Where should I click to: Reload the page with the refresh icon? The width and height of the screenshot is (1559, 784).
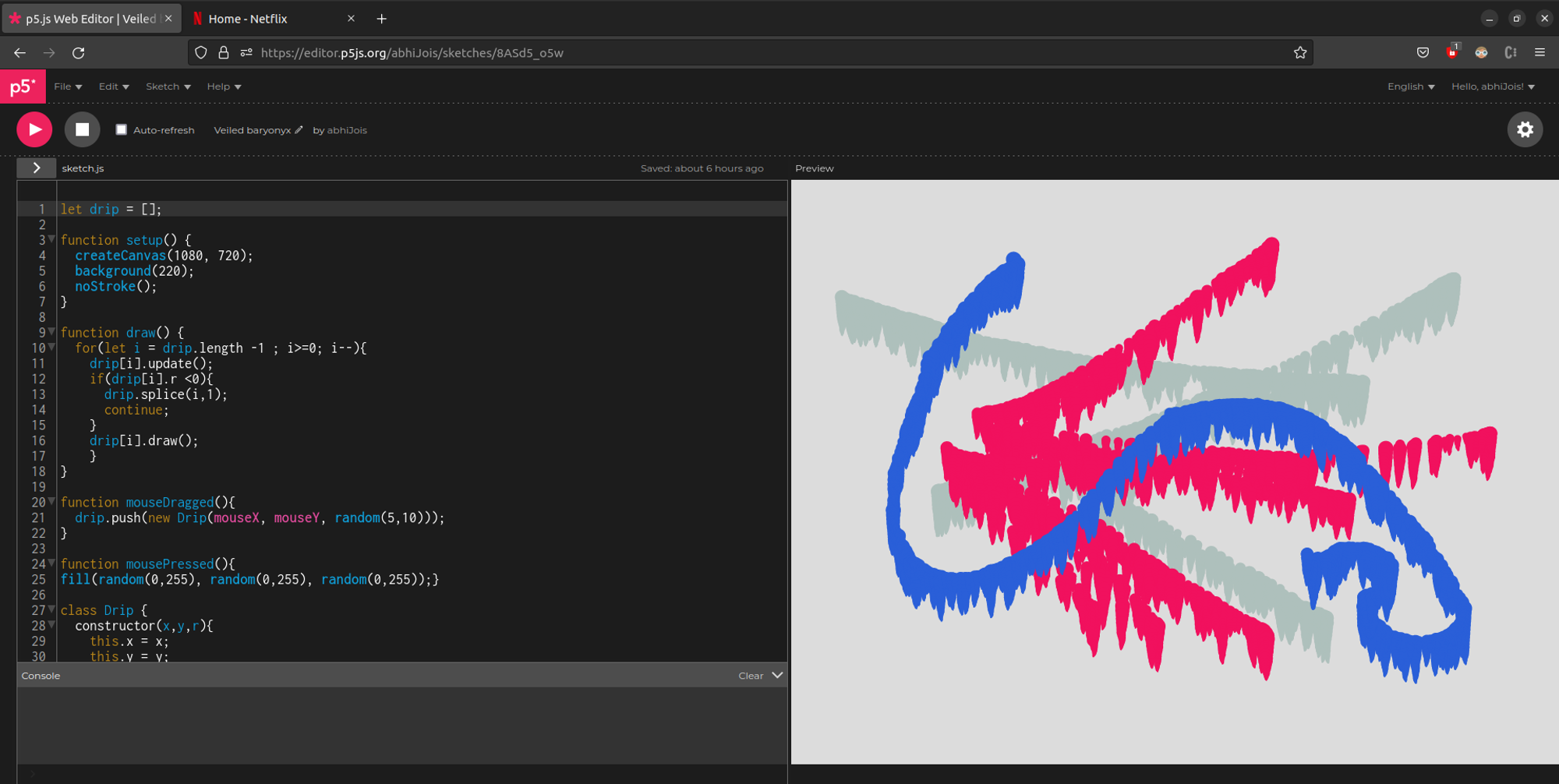78,53
